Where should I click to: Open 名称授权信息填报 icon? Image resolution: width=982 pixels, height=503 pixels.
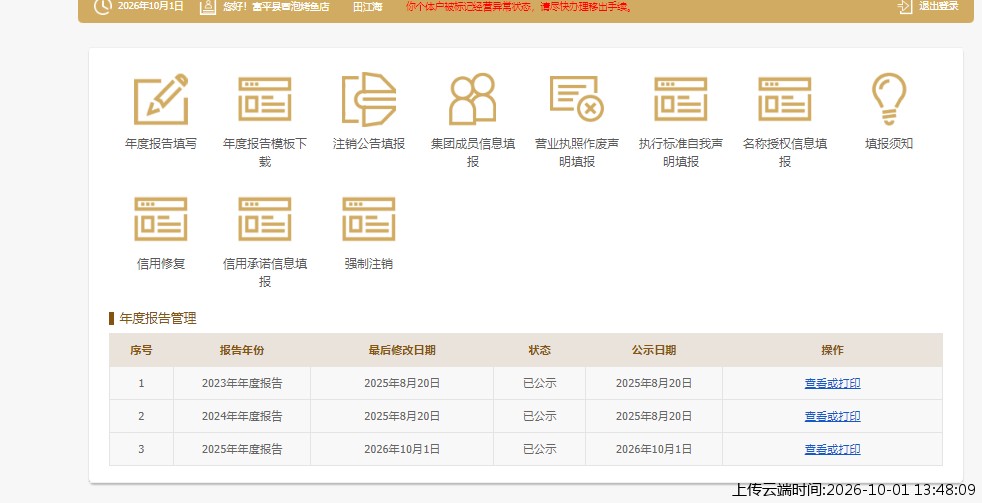(785, 99)
